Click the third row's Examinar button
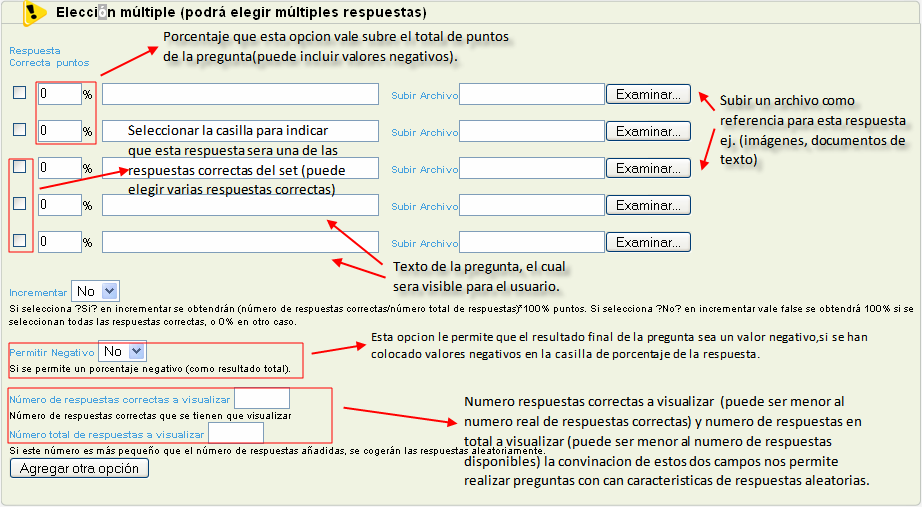 (x=649, y=168)
